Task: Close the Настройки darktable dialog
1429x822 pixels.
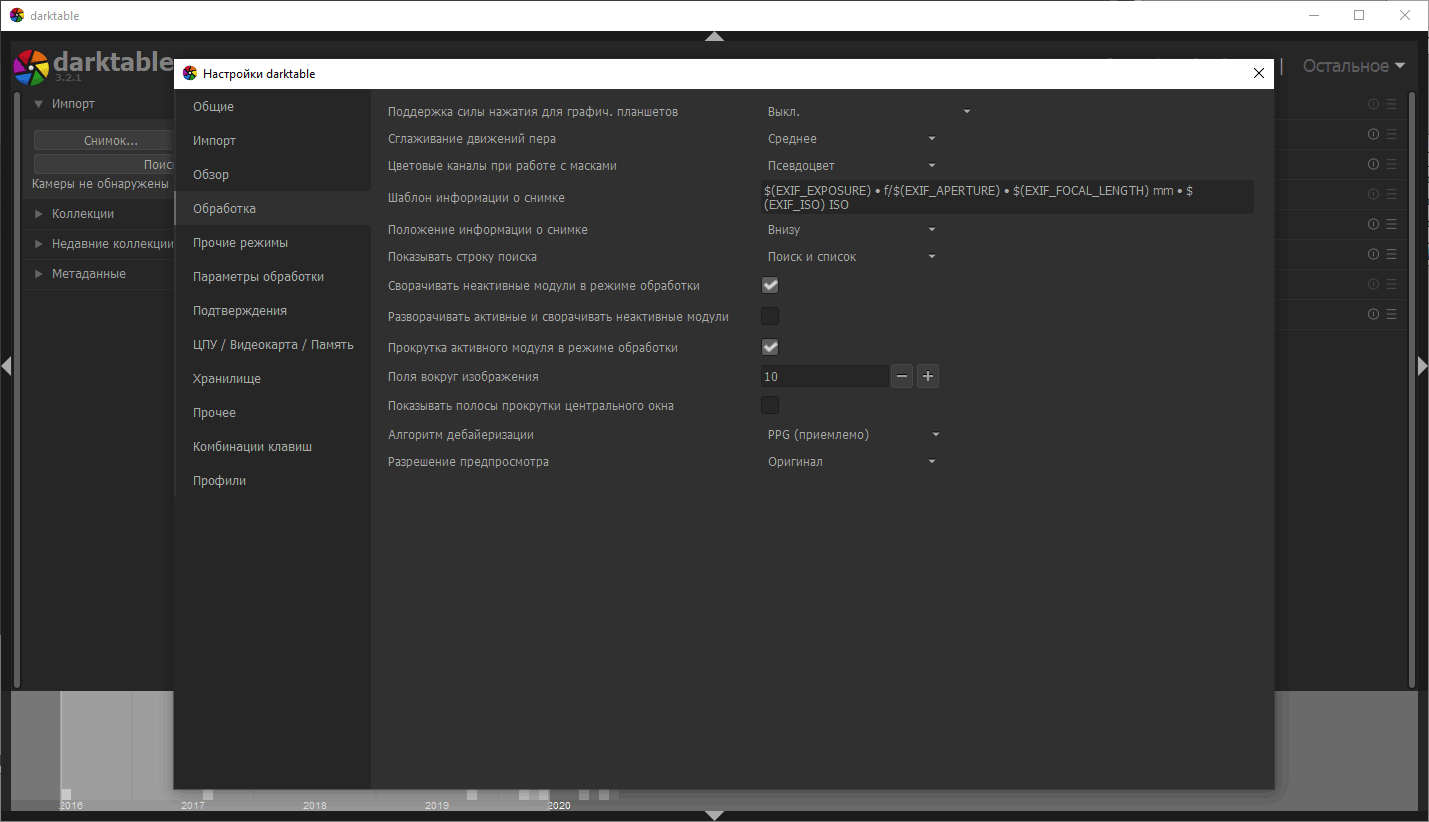Action: point(1259,73)
